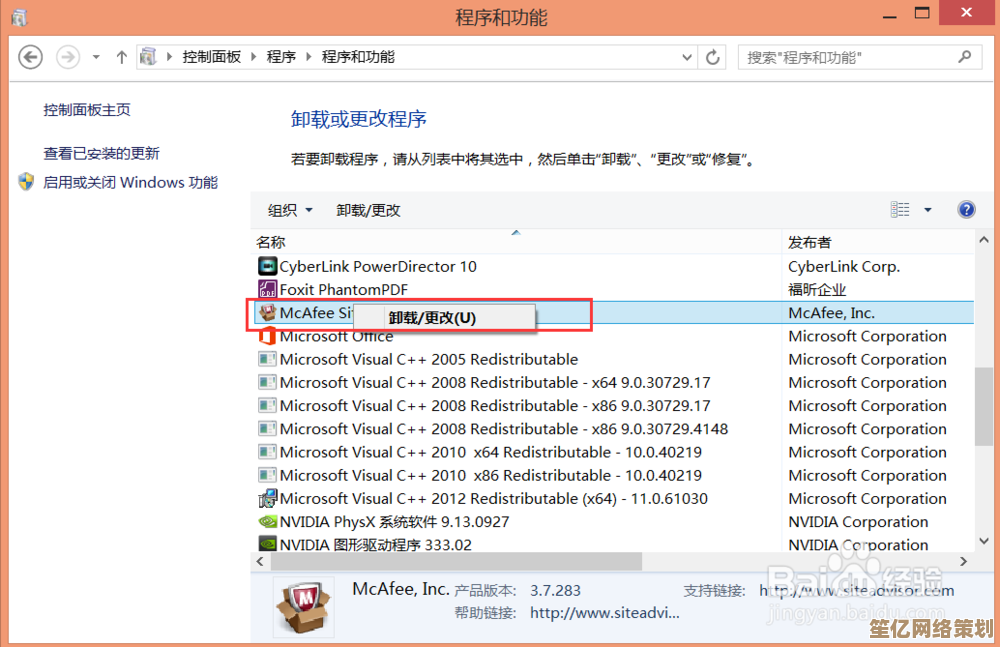
Task: Go up one folder level
Action: (121, 57)
